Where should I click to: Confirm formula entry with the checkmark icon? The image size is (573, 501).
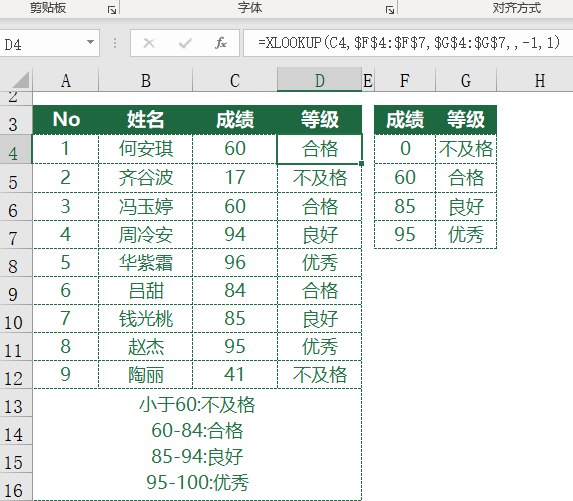(185, 43)
